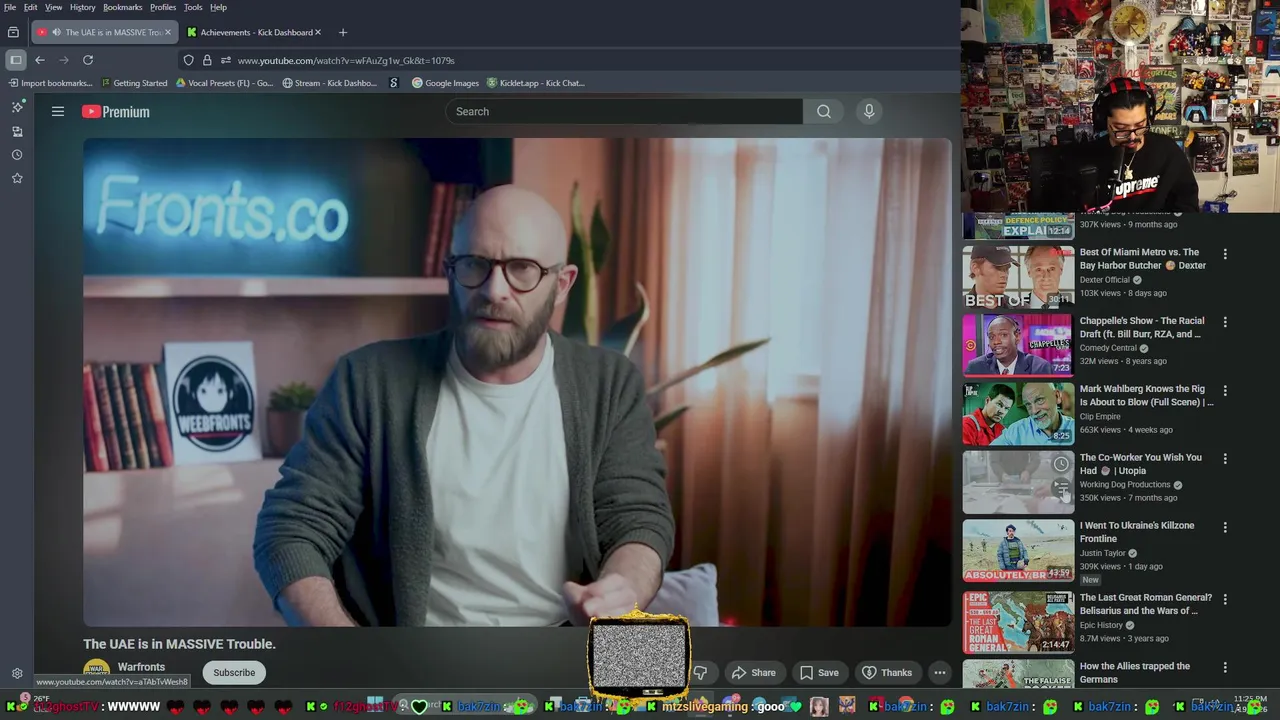Viewport: 1280px width, 720px height.
Task: Send Thanks to the creator
Action: tap(887, 673)
